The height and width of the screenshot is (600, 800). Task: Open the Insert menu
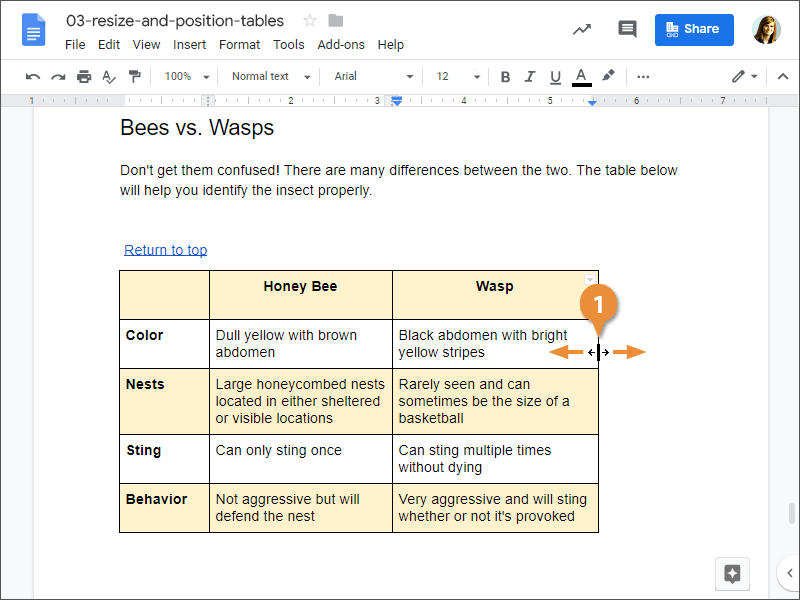click(190, 44)
